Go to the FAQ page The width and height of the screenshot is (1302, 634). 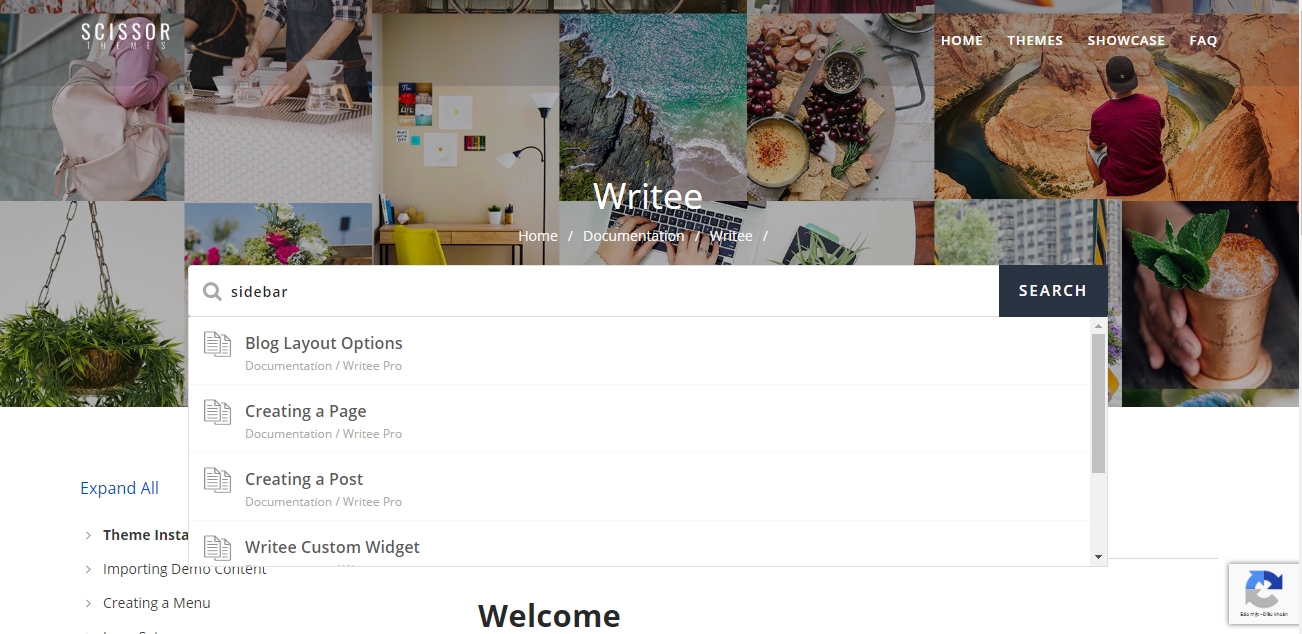(x=1203, y=41)
